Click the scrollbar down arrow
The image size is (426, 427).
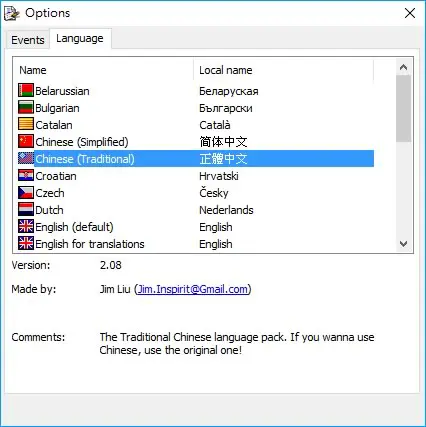[x=403, y=244]
